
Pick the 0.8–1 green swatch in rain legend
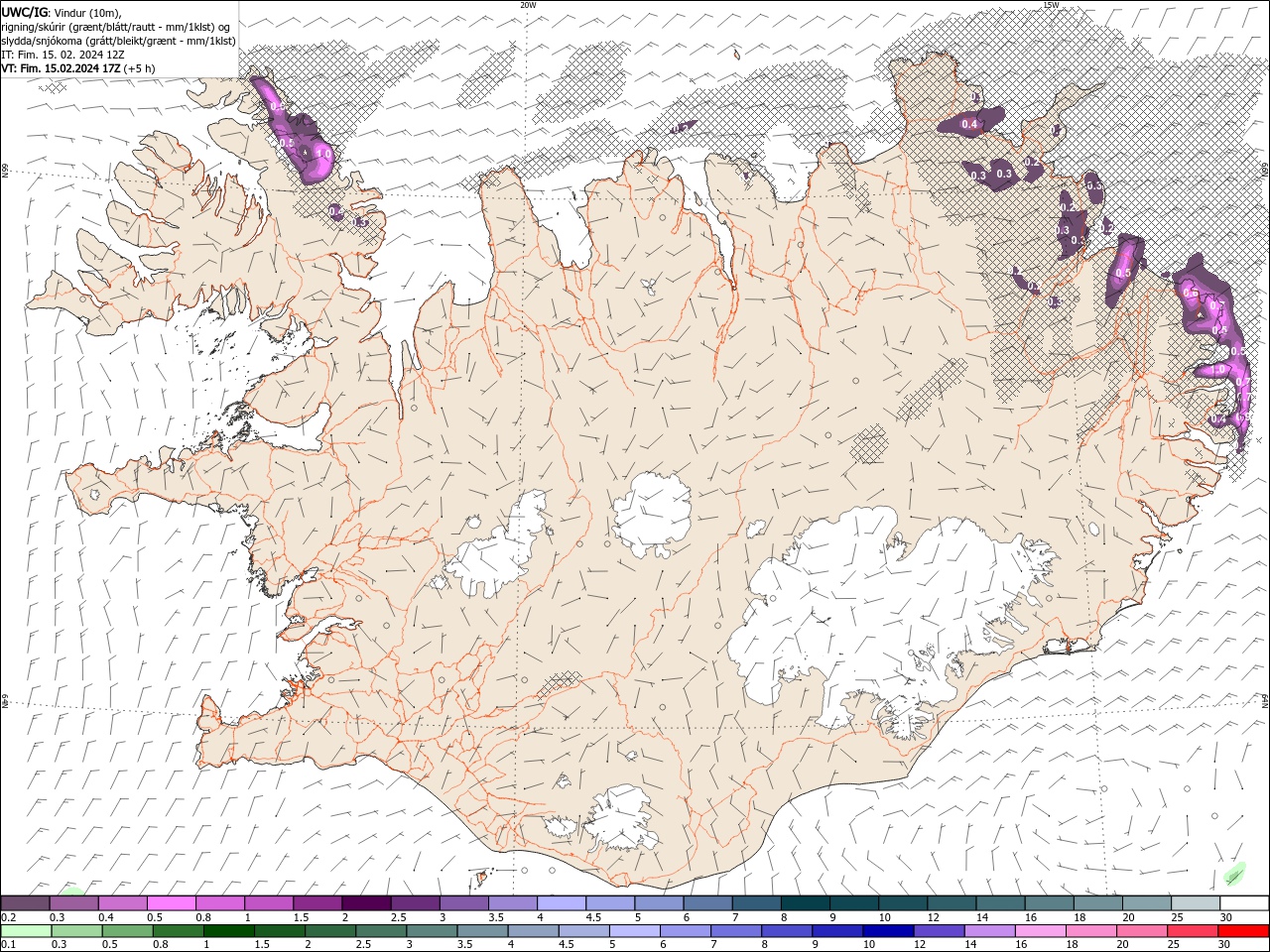(178, 931)
